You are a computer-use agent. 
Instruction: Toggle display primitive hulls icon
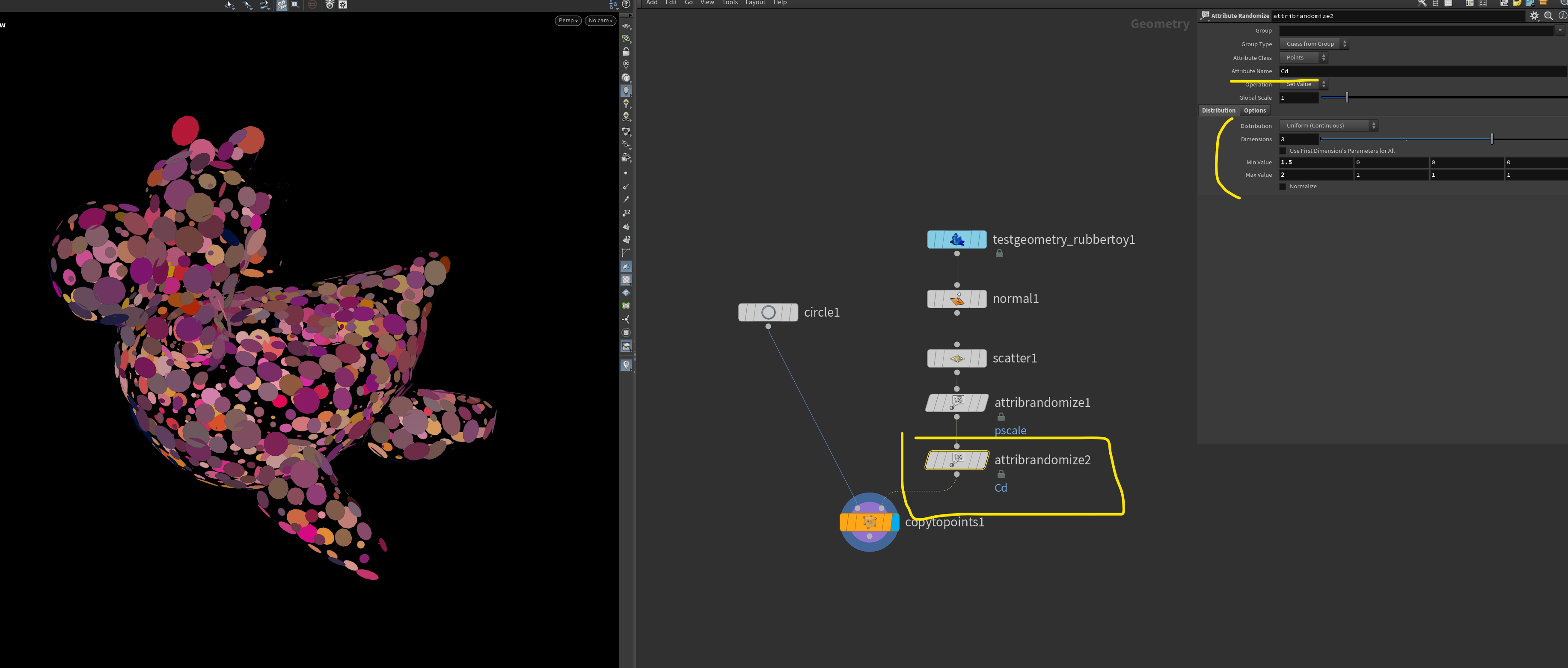626,253
